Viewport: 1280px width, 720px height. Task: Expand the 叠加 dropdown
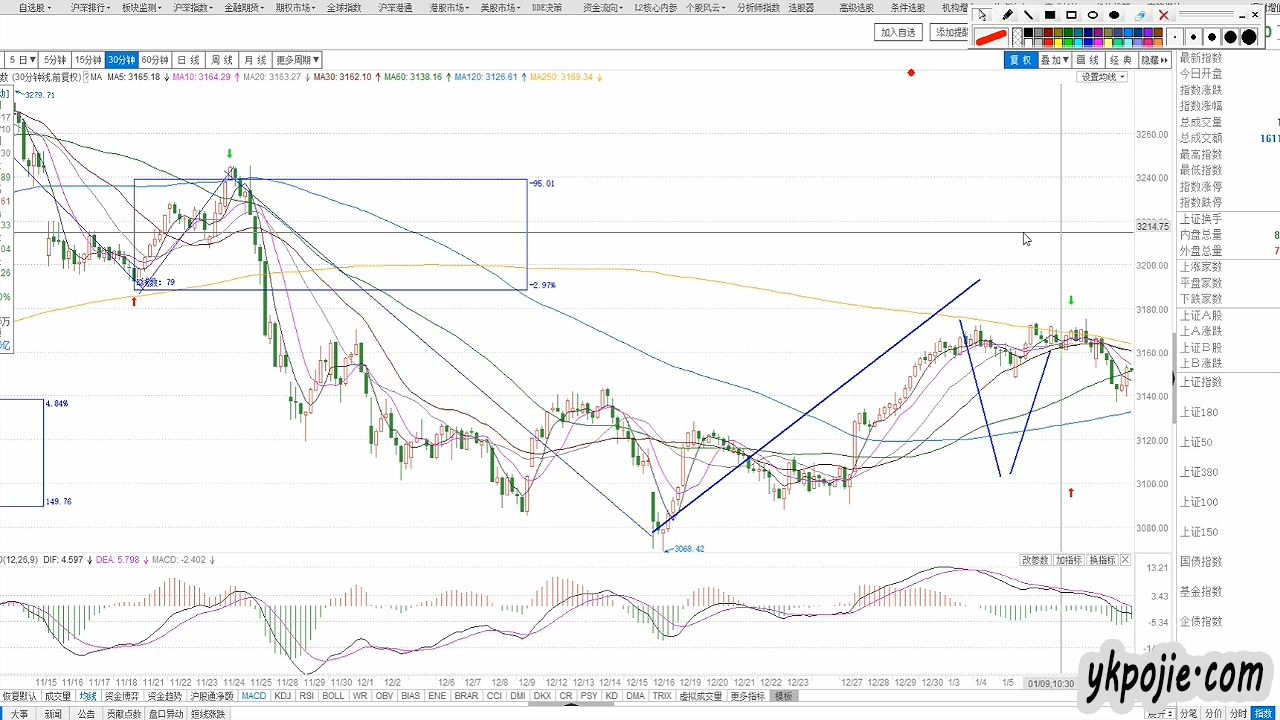tap(1054, 60)
